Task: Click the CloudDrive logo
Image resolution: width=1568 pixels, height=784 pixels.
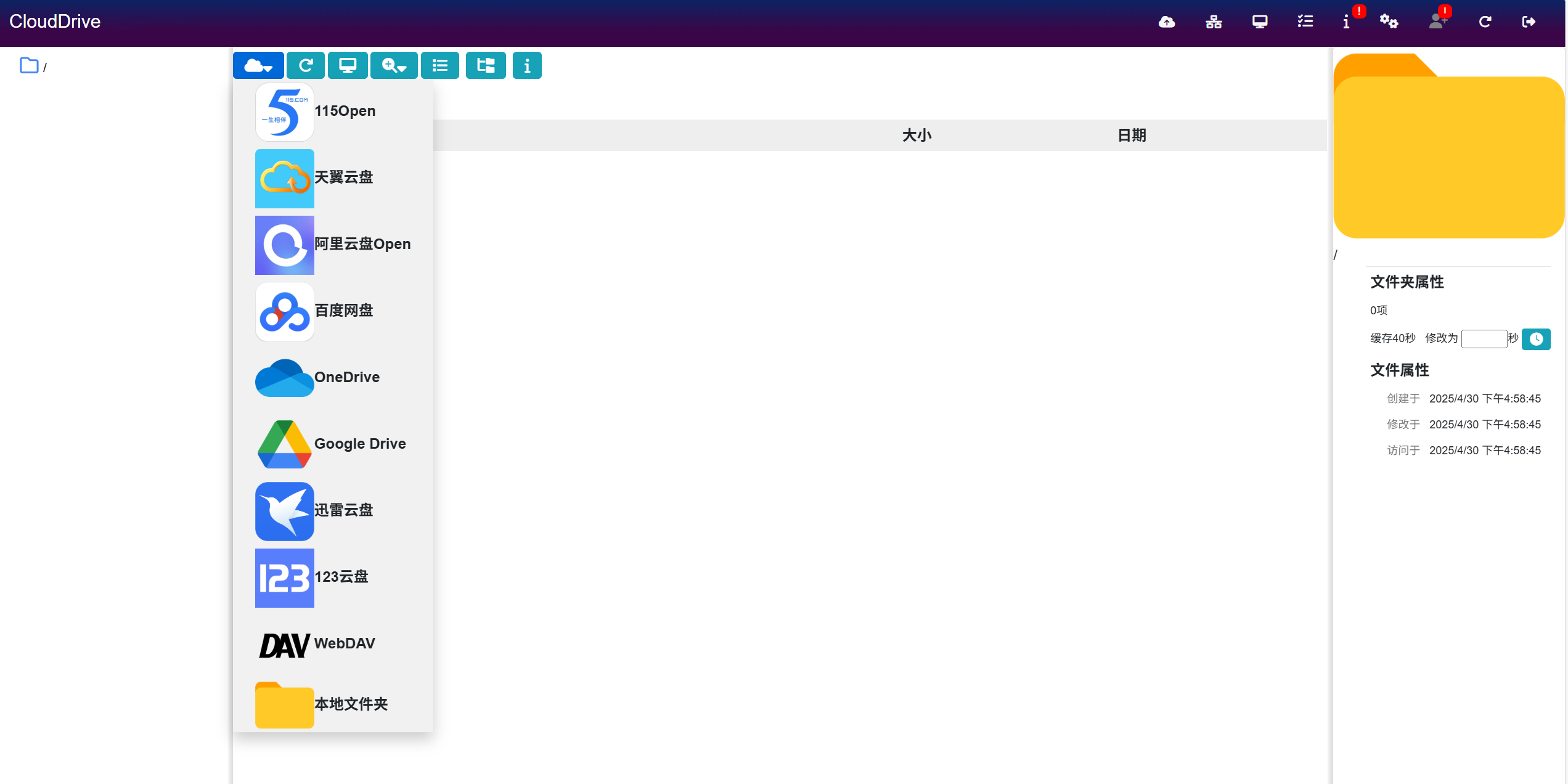Action: pyautogui.click(x=55, y=22)
